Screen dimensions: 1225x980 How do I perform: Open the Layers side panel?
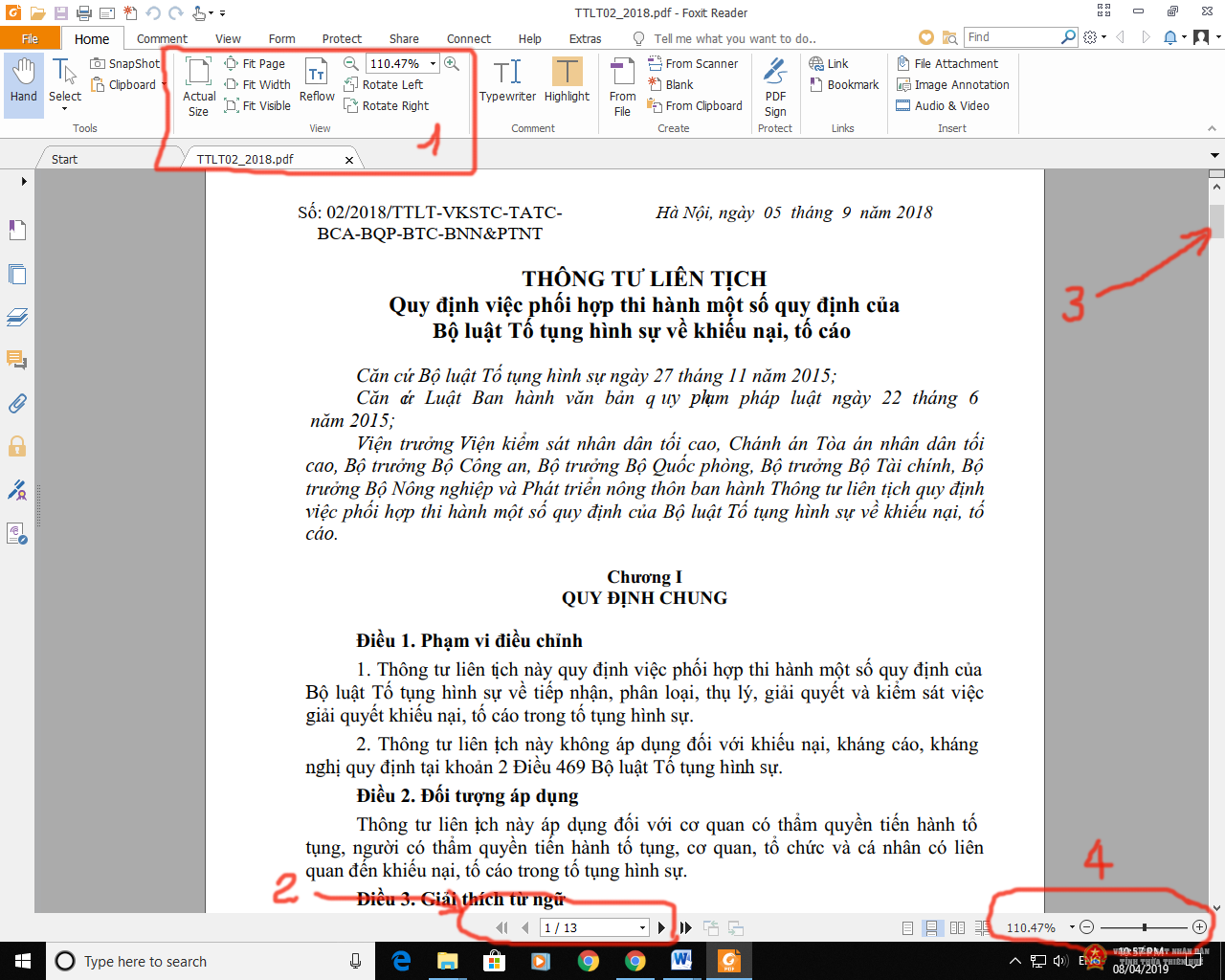coord(17,317)
